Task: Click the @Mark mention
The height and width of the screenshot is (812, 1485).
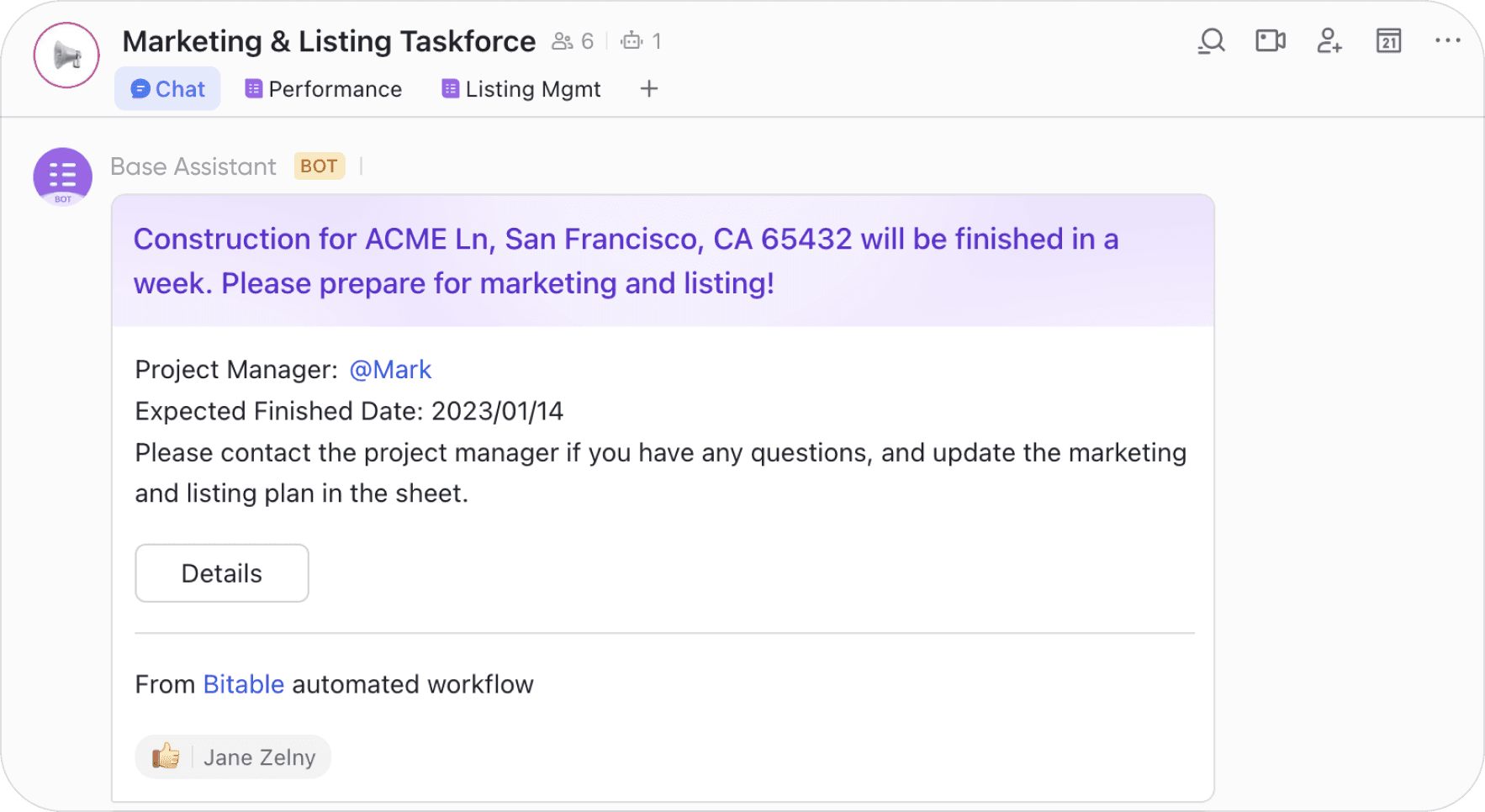Action: [390, 370]
